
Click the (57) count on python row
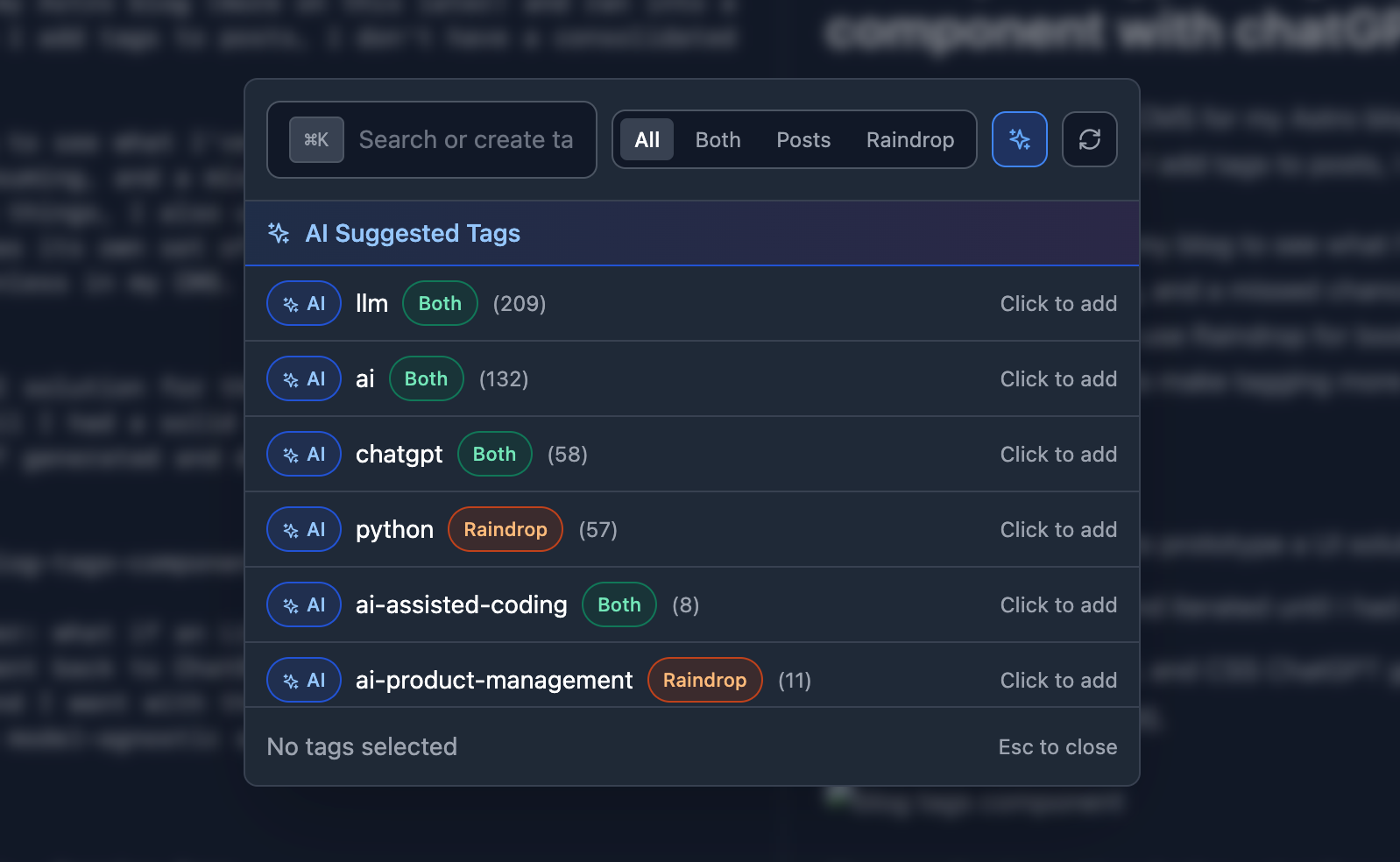598,529
